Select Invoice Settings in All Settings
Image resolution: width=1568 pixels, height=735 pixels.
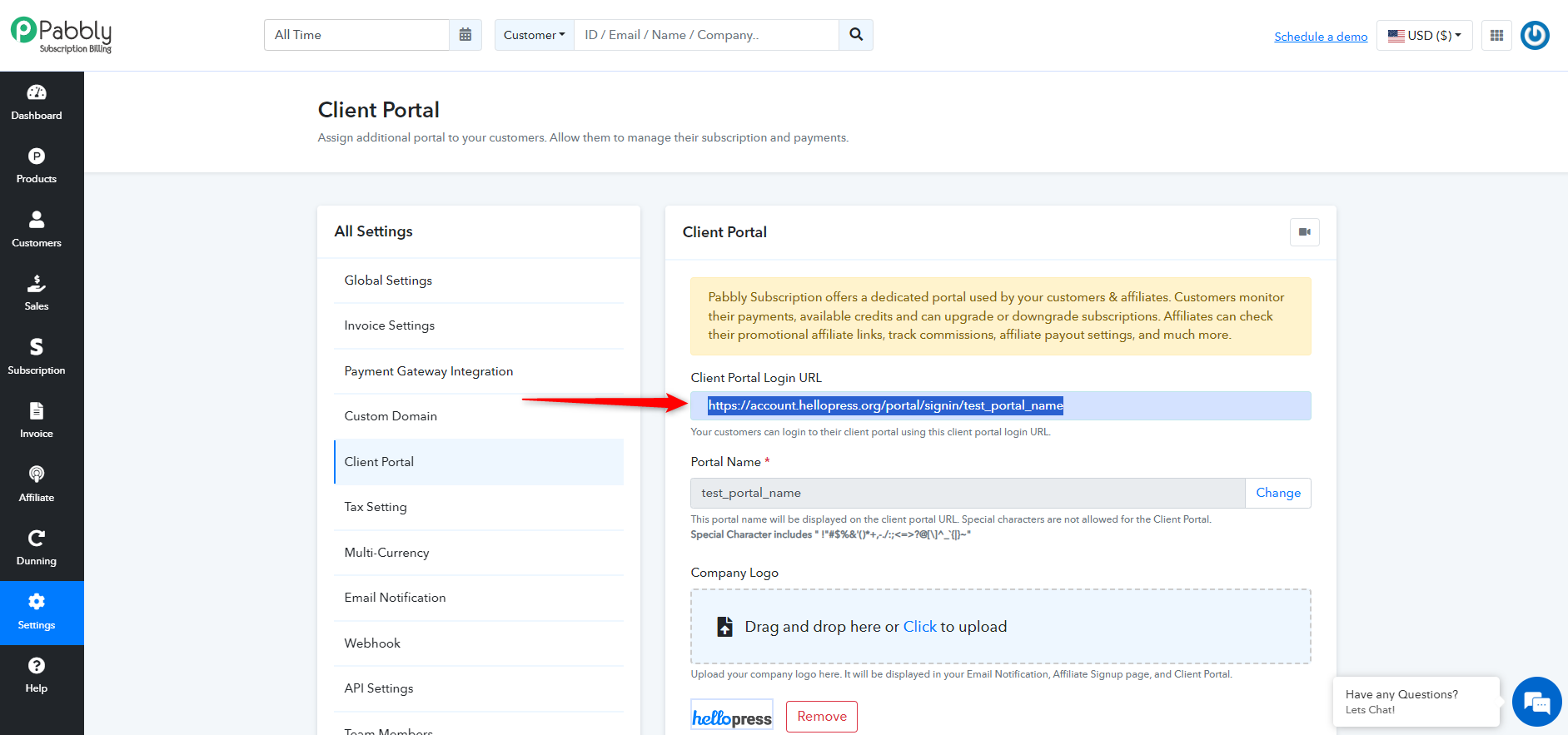tap(479, 325)
